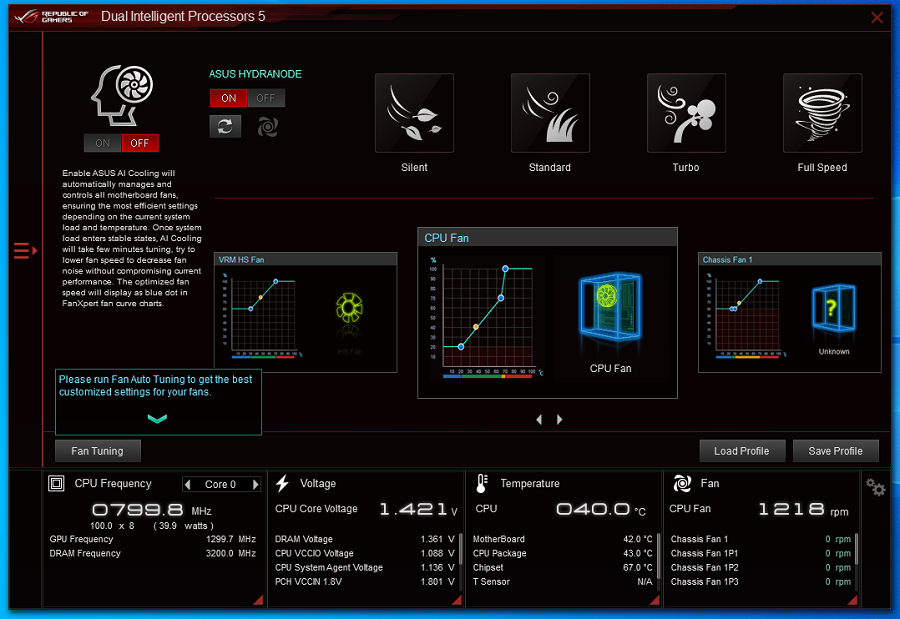Select the Standard fan mode icon

[550, 113]
